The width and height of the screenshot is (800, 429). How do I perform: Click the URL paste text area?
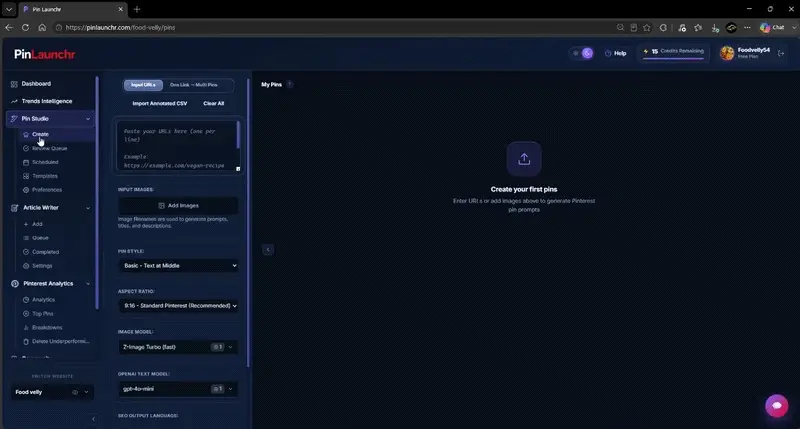tap(177, 146)
